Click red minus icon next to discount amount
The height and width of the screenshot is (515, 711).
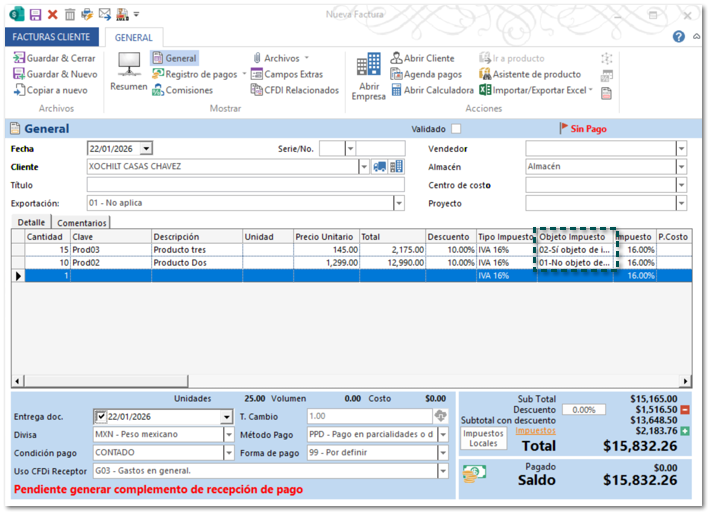[x=685, y=409]
